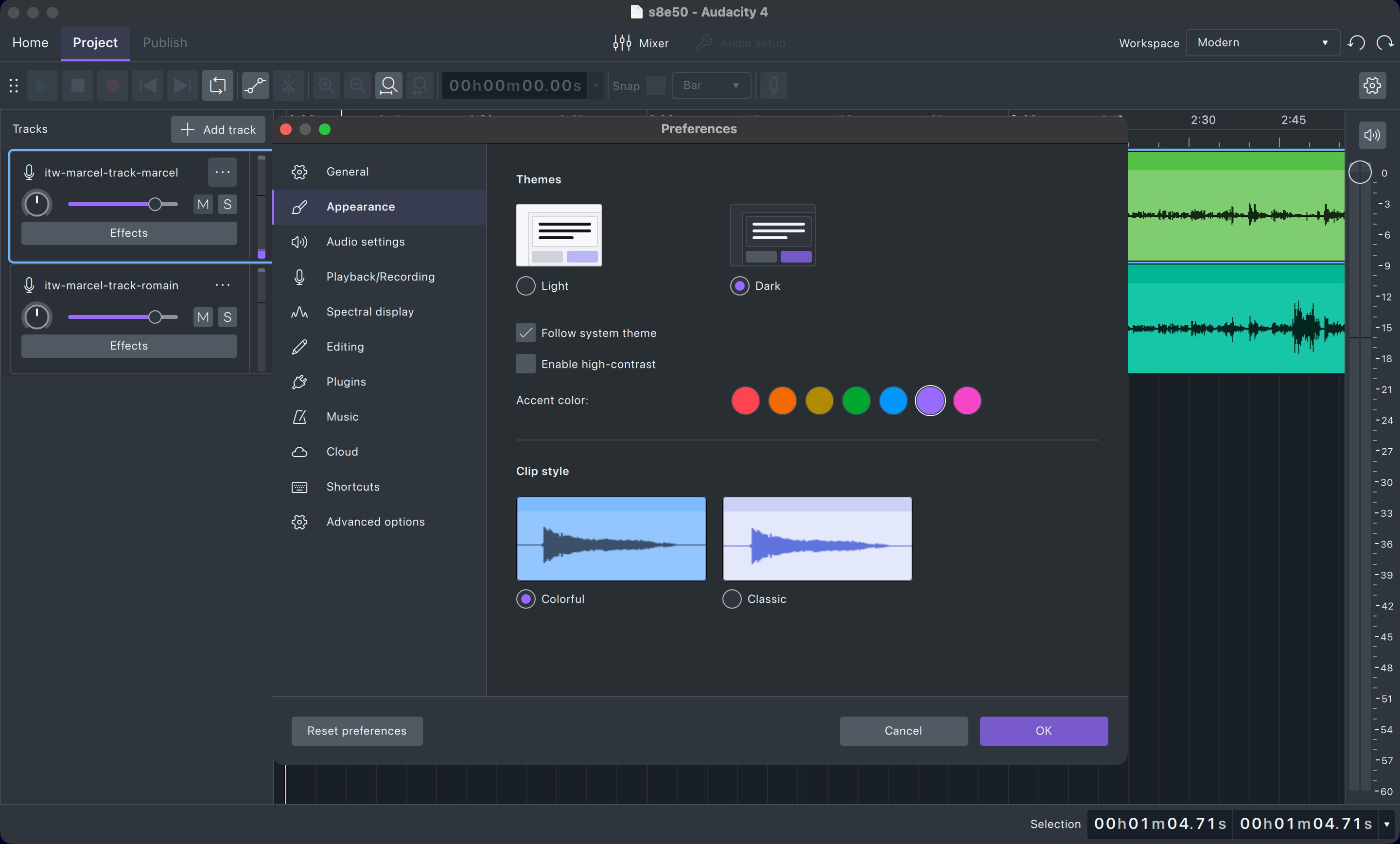1400x844 pixels.
Task: Open the Workspace Modern dropdown
Action: point(1262,42)
